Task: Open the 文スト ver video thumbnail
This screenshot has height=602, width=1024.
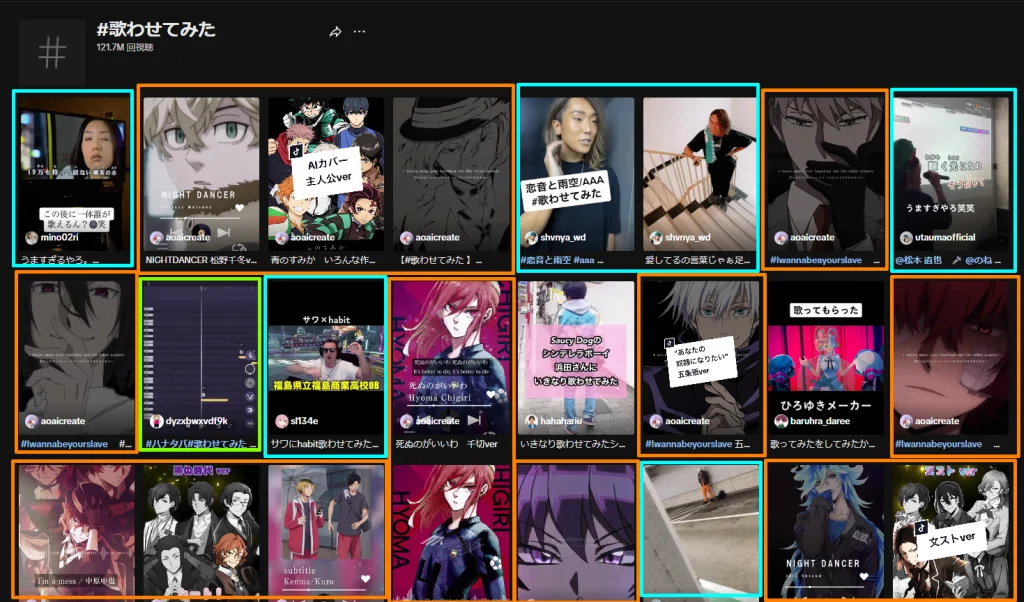Action: click(952, 531)
